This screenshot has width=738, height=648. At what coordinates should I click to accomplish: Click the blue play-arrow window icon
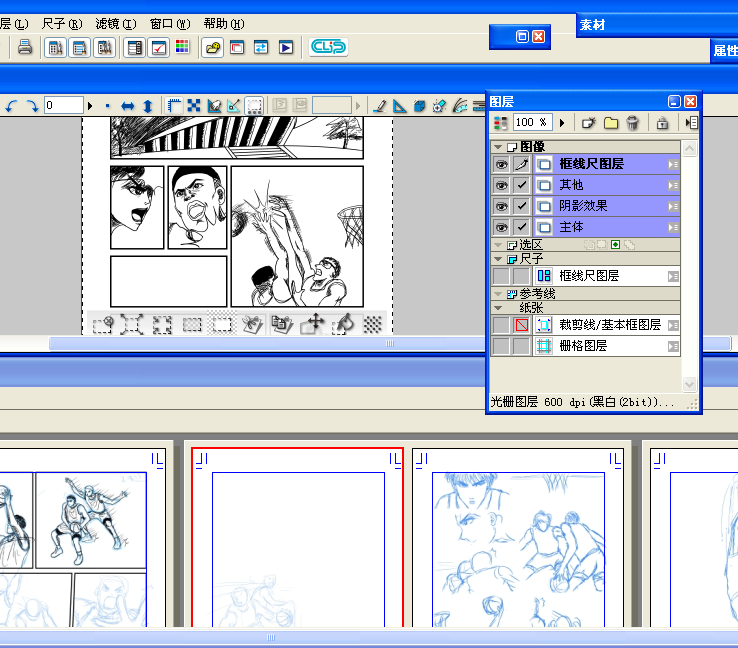tap(286, 48)
